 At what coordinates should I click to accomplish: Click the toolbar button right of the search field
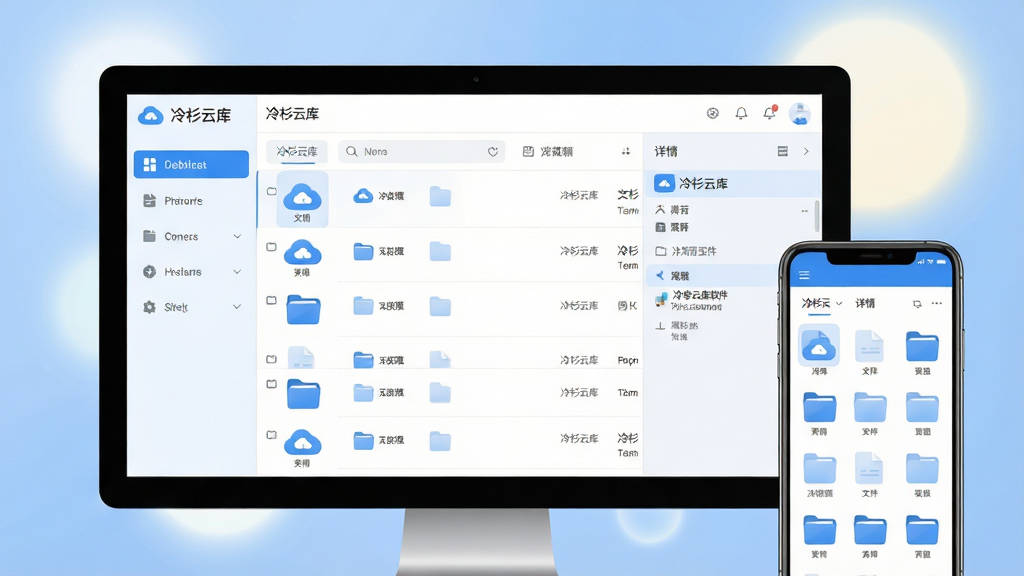[x=548, y=152]
